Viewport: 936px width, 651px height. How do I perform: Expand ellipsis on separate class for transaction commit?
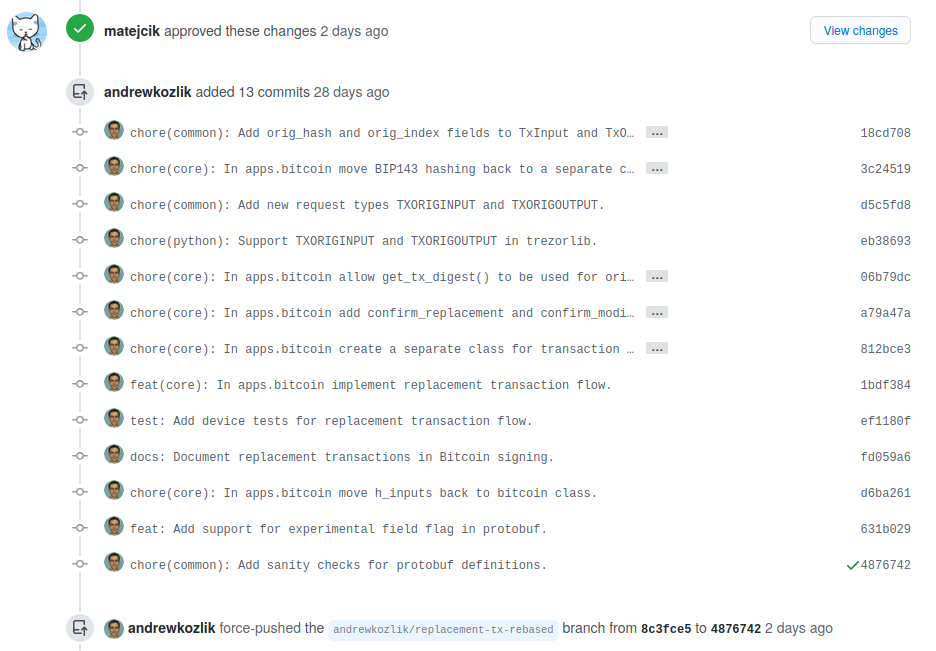[x=657, y=348]
